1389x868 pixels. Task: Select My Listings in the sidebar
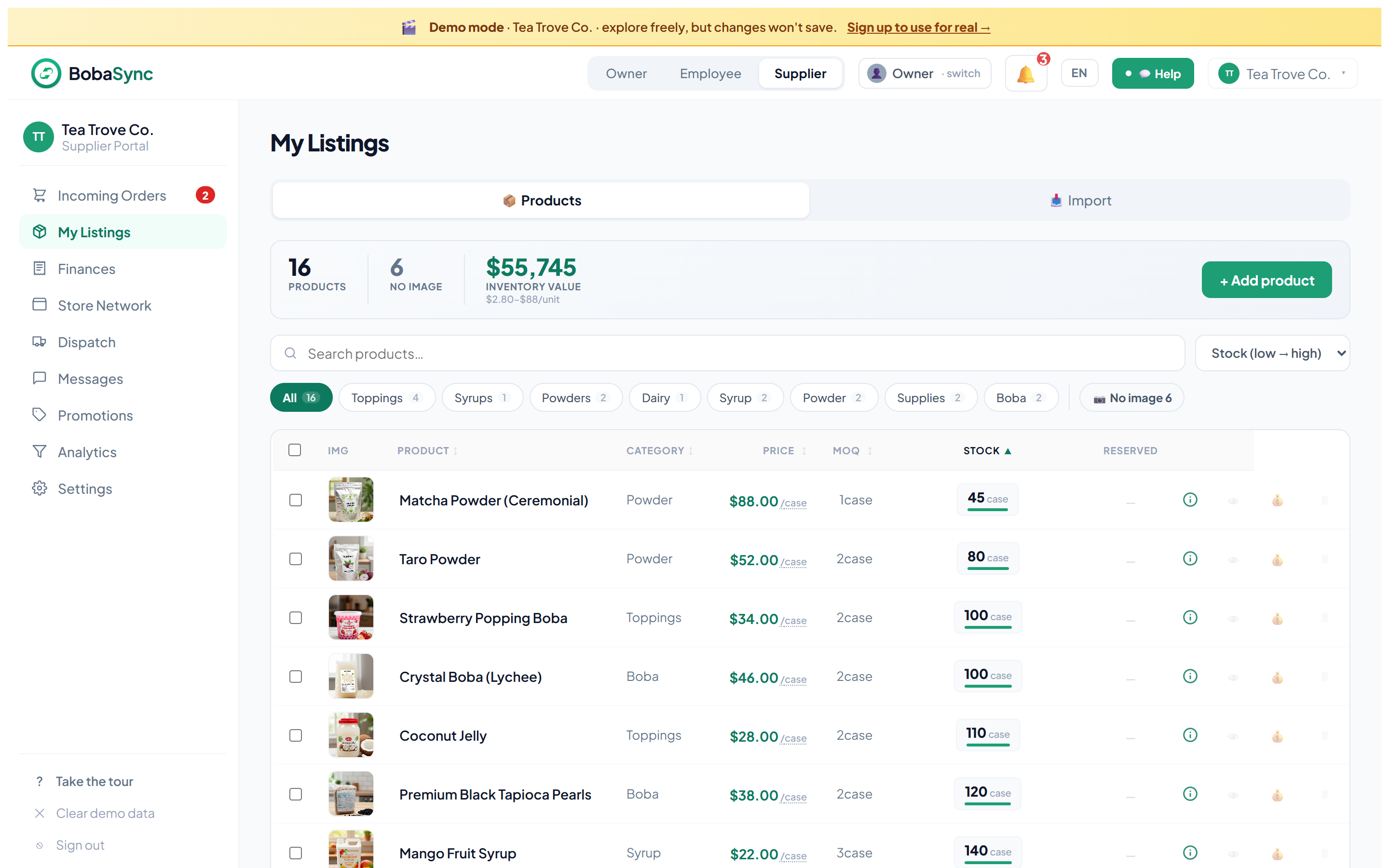pyautogui.click(x=123, y=232)
